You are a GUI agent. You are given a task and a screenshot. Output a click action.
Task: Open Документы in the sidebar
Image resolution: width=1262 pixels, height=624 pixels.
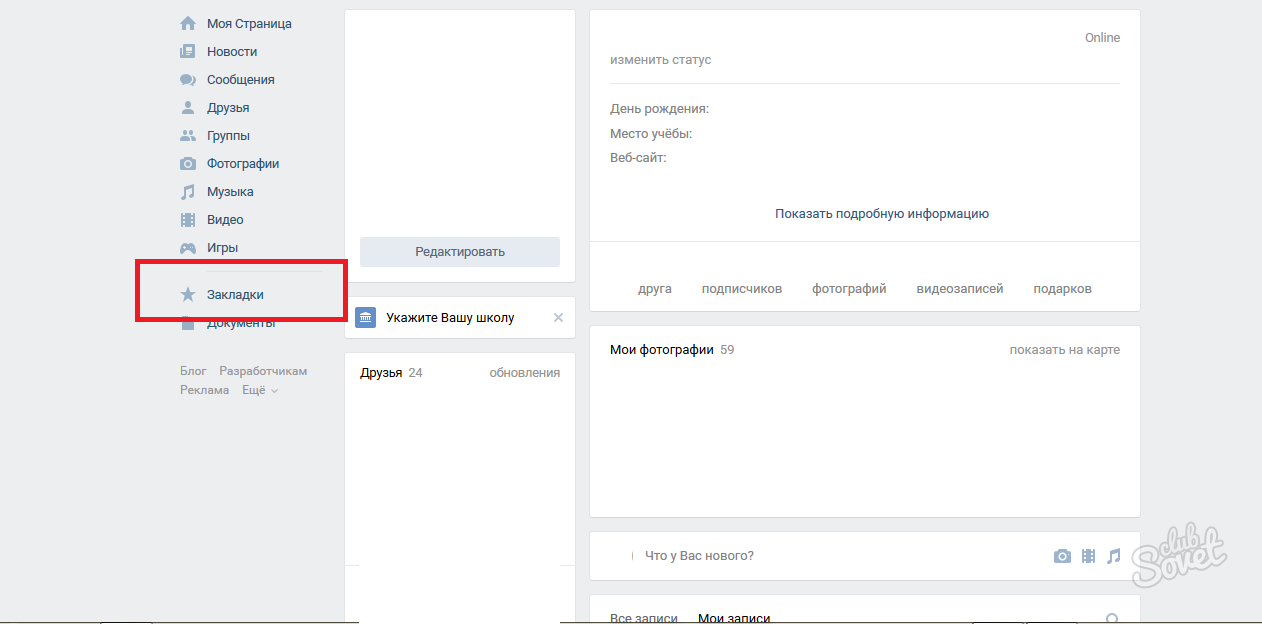[x=241, y=323]
